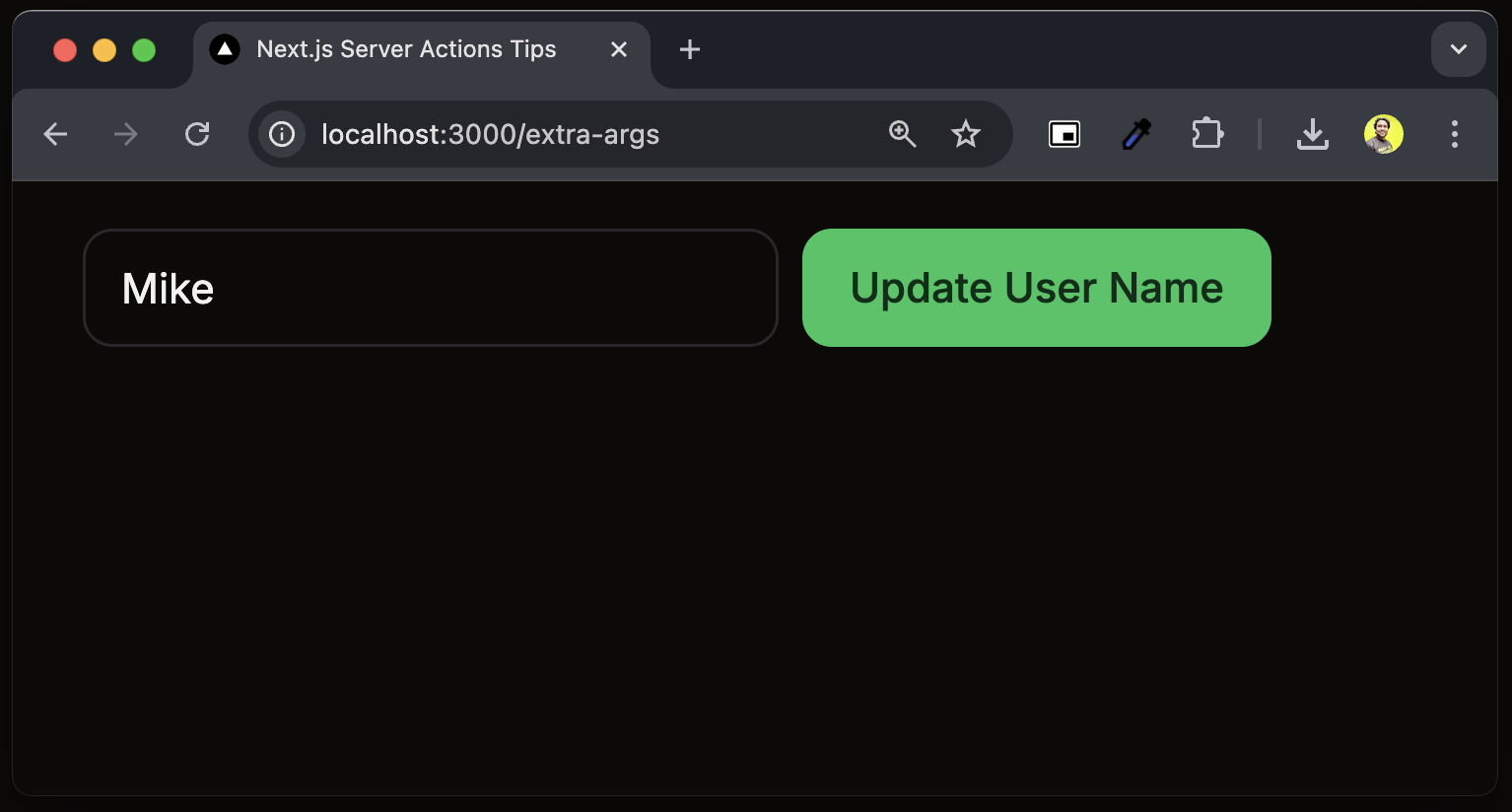The width and height of the screenshot is (1512, 812).
Task: Open the zoom magnifier in address bar
Action: (x=903, y=134)
